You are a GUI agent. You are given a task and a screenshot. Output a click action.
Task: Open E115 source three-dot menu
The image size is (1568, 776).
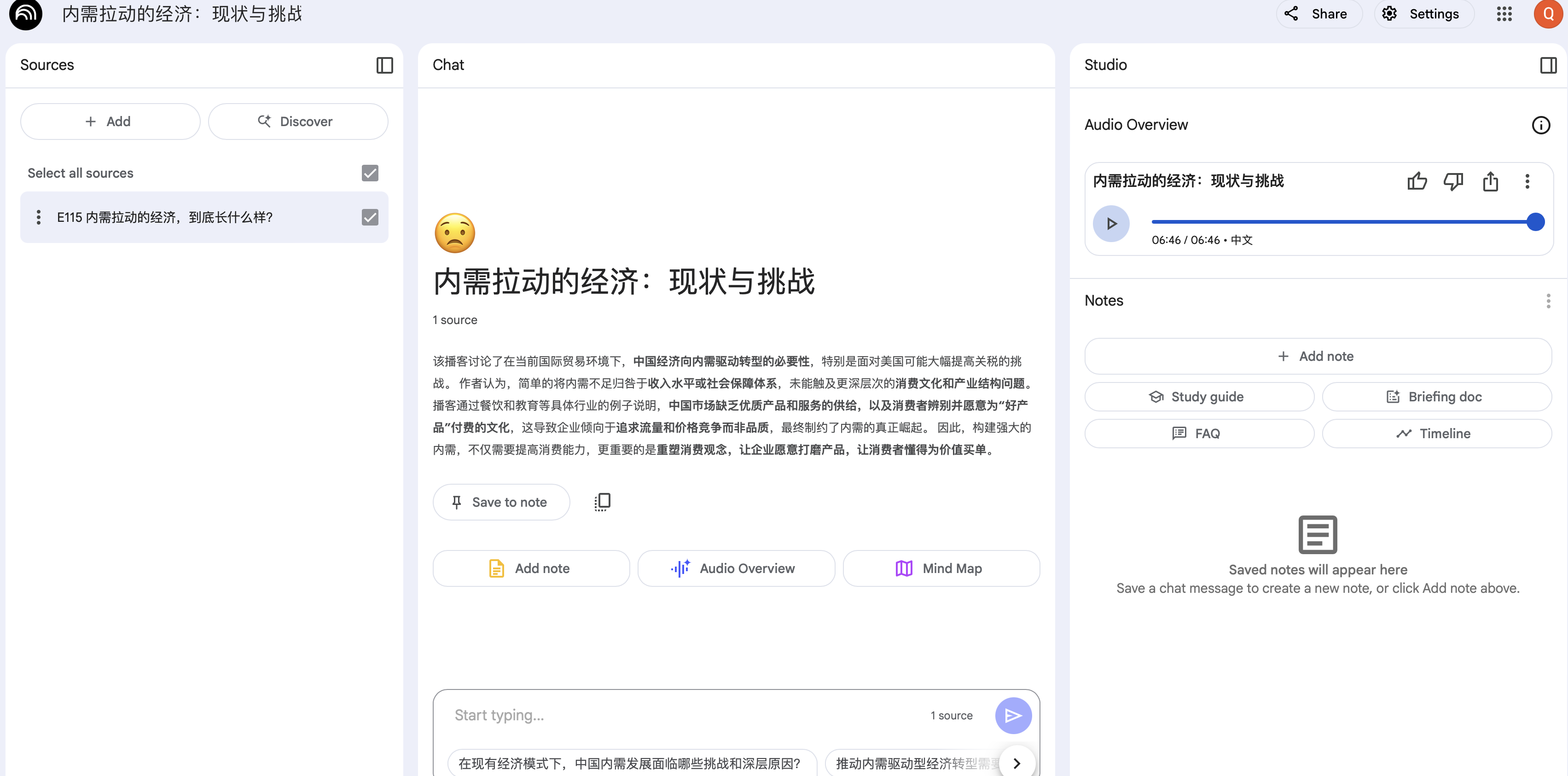coord(38,217)
